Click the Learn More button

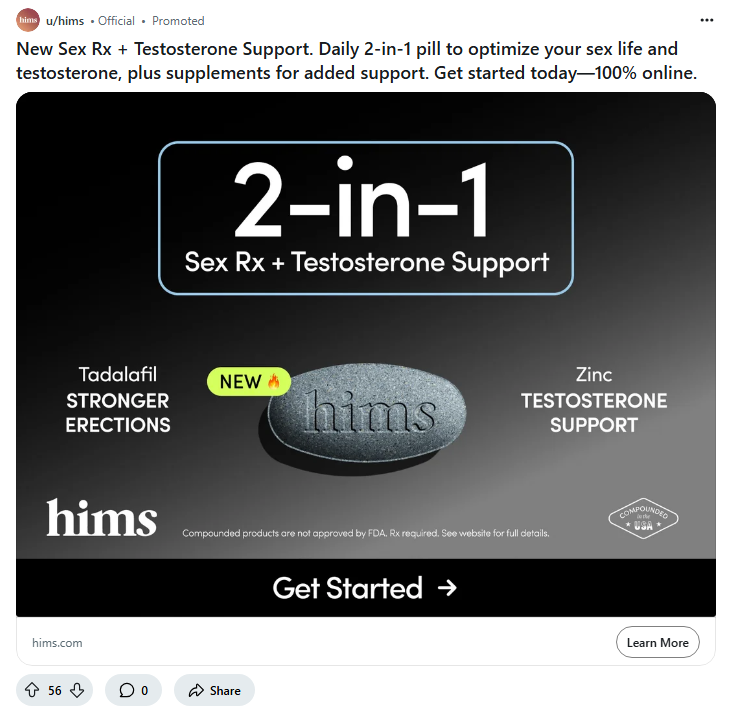pos(657,642)
